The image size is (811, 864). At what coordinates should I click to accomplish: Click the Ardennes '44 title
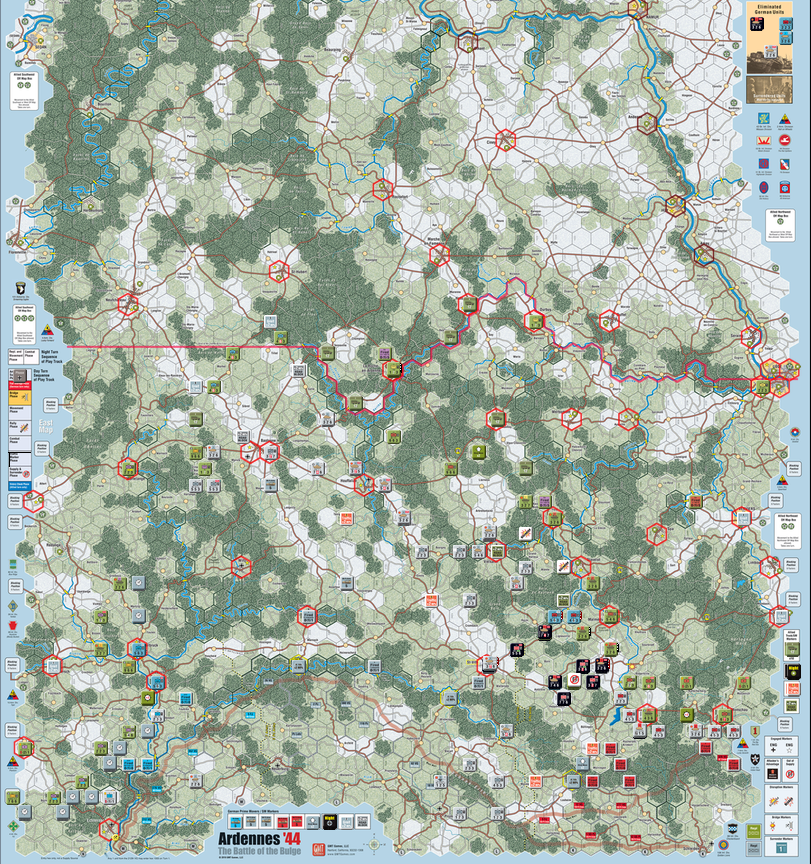(259, 839)
